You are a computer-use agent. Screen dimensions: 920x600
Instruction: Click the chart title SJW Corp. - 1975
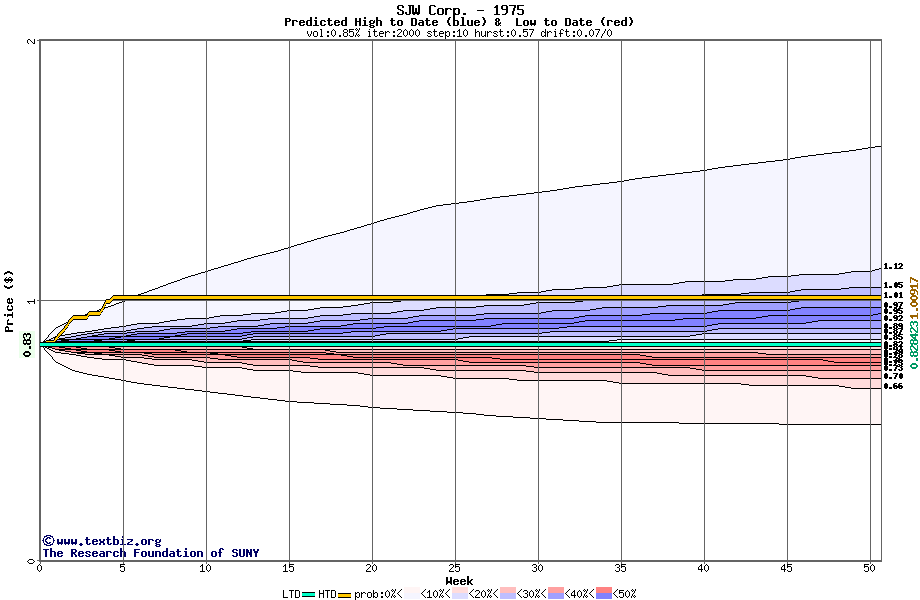click(459, 10)
